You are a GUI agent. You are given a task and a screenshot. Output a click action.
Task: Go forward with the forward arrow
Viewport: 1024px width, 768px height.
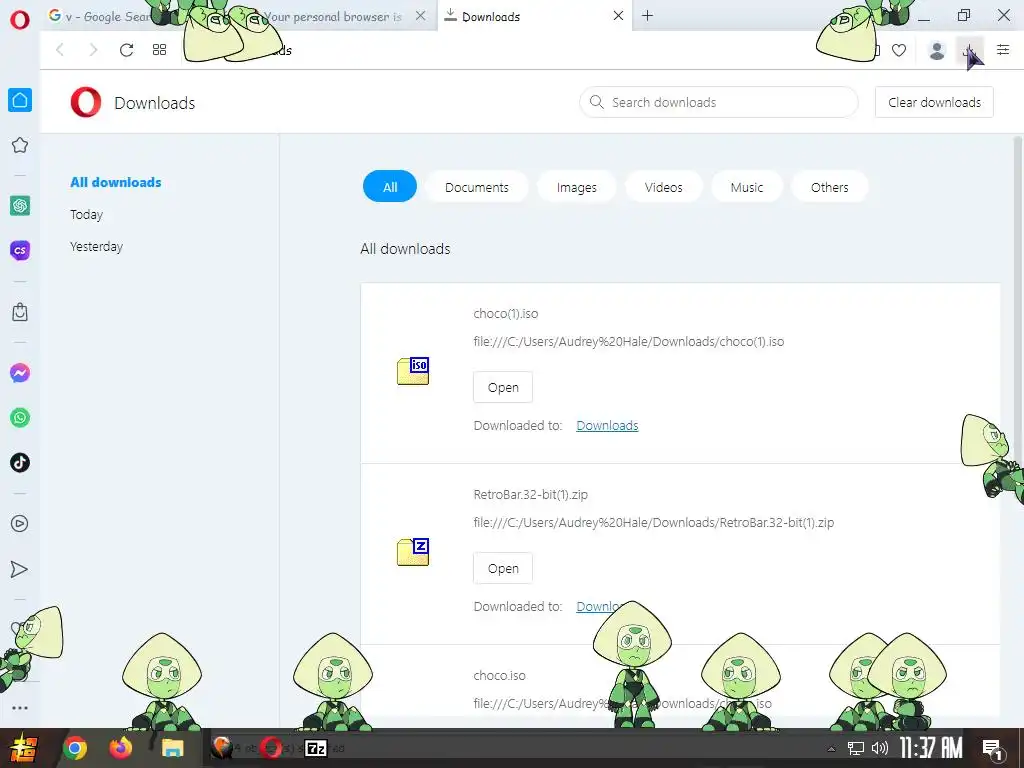click(x=93, y=50)
